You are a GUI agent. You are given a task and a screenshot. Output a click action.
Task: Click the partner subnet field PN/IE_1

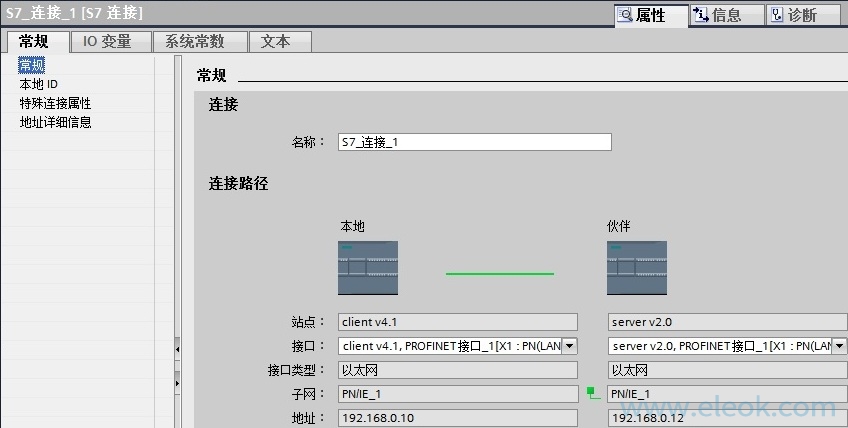[726, 394]
